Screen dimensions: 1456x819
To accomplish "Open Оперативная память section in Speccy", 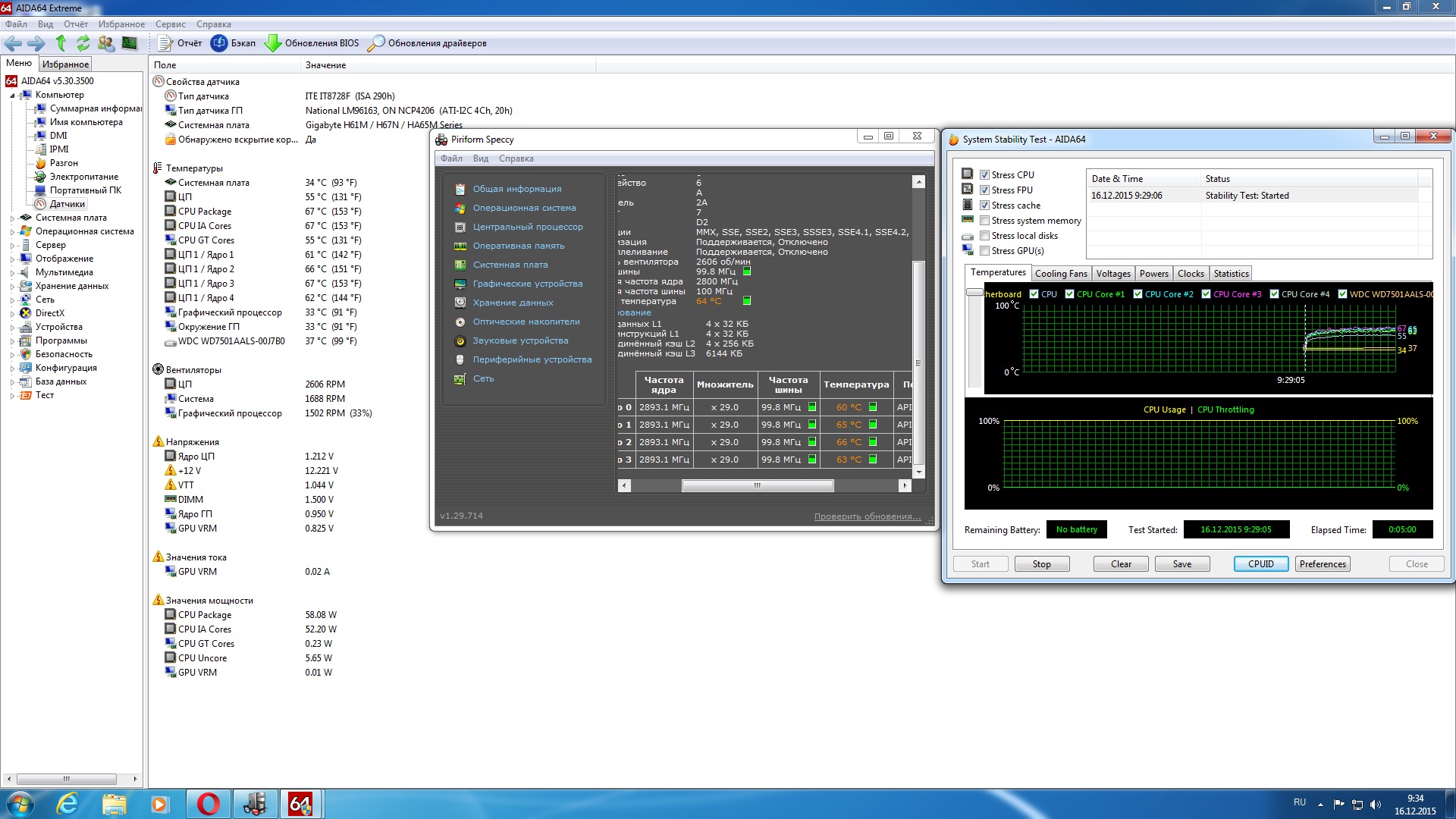I will tap(519, 246).
